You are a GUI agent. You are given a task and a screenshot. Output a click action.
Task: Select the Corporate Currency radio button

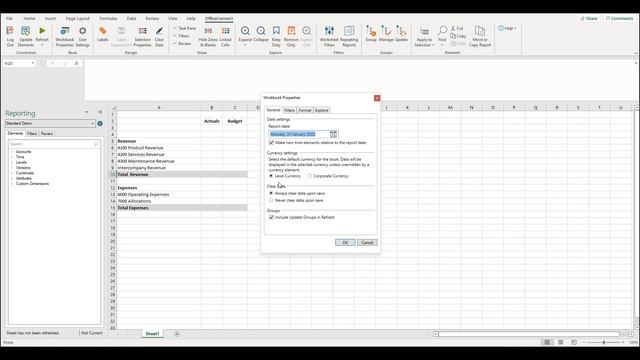coord(310,176)
